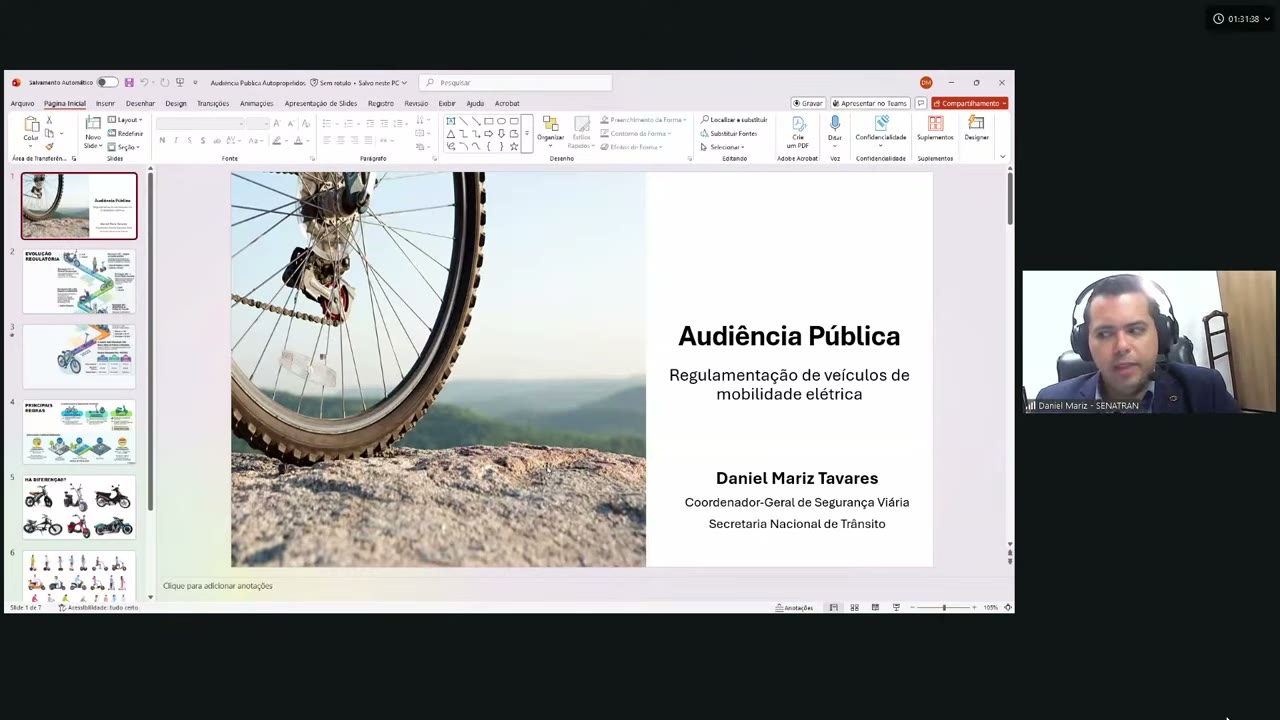Click the increase font size icon
The height and width of the screenshot is (720, 1280).
[277, 123]
